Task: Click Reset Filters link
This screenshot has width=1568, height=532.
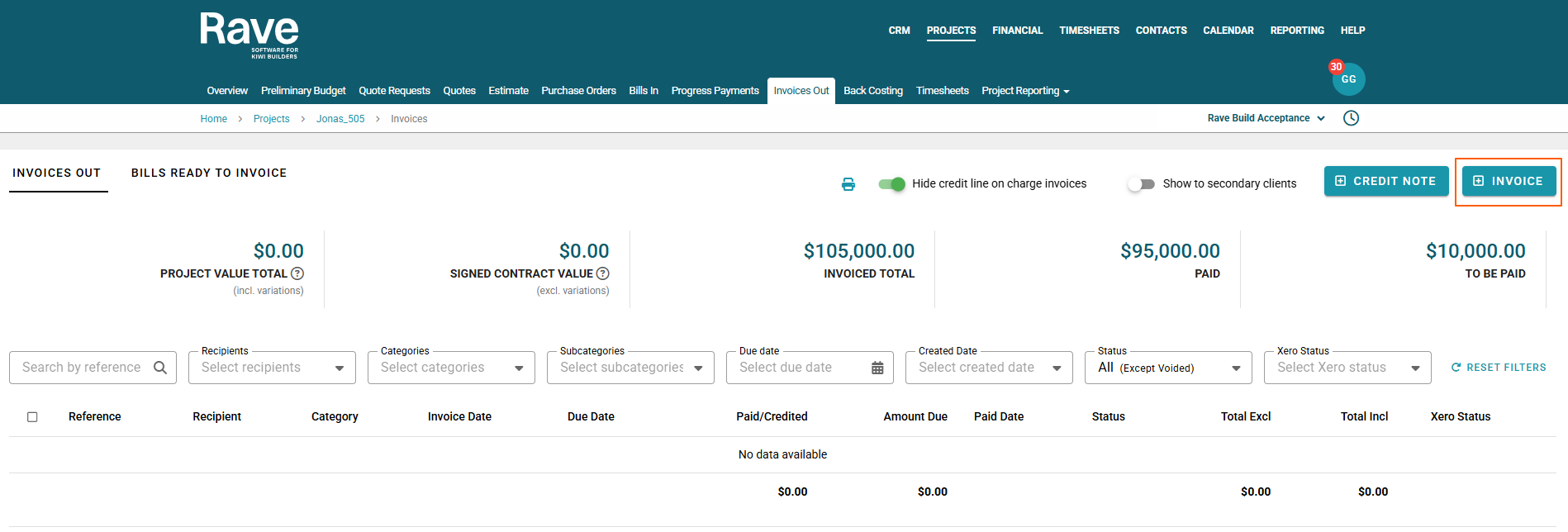Action: 1499,368
